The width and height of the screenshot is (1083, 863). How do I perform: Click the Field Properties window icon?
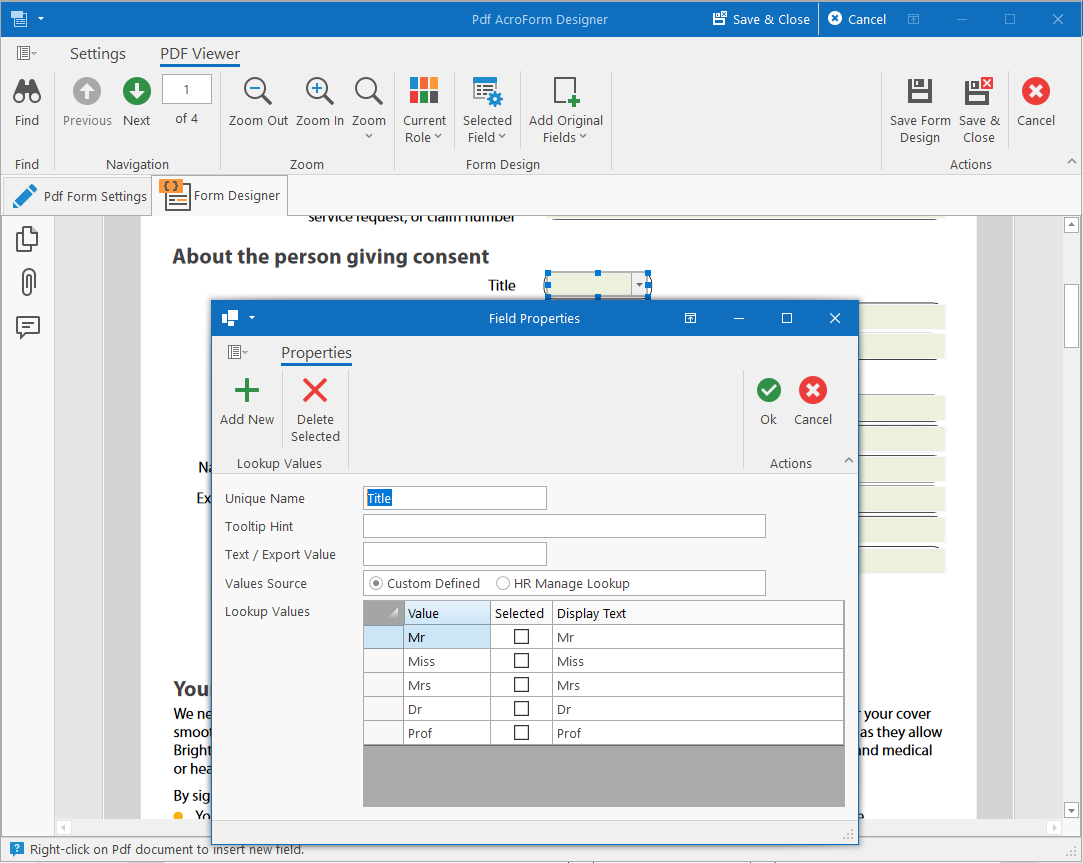point(230,318)
